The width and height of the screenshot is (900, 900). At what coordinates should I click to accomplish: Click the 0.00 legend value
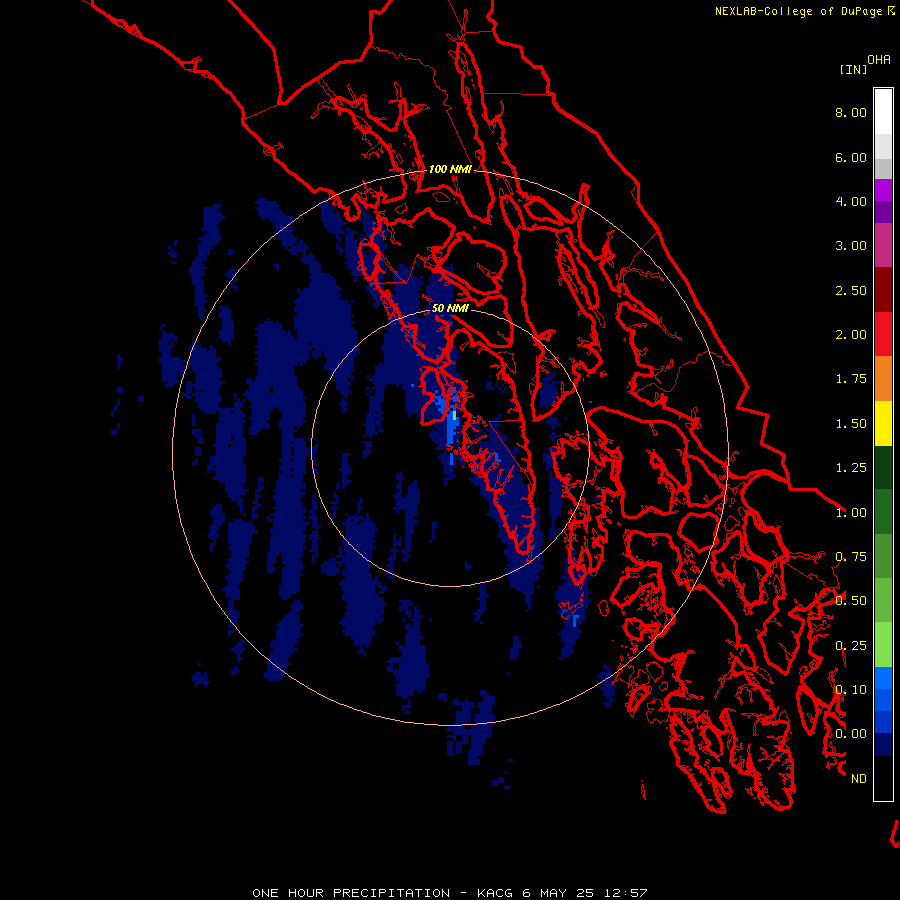(851, 734)
